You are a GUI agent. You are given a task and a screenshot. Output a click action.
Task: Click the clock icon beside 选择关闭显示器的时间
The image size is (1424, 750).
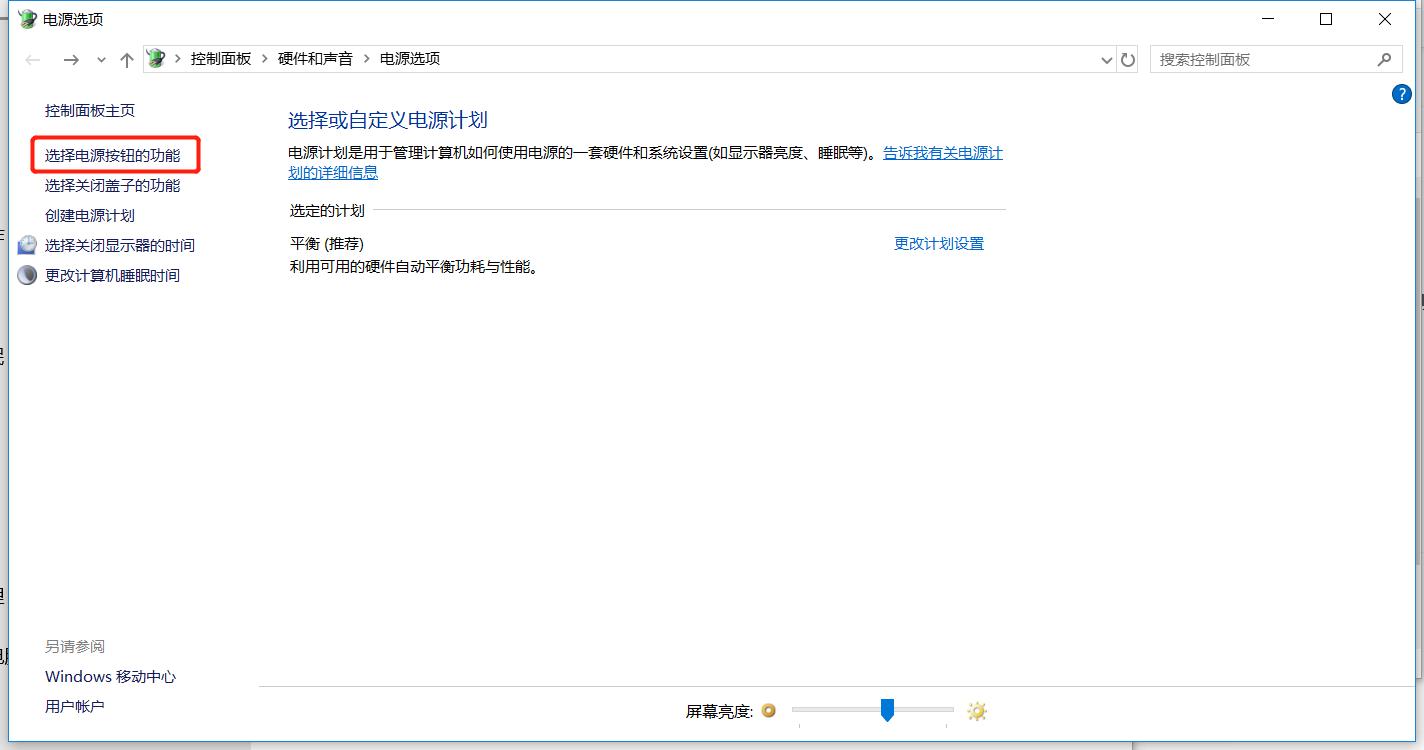[26, 244]
